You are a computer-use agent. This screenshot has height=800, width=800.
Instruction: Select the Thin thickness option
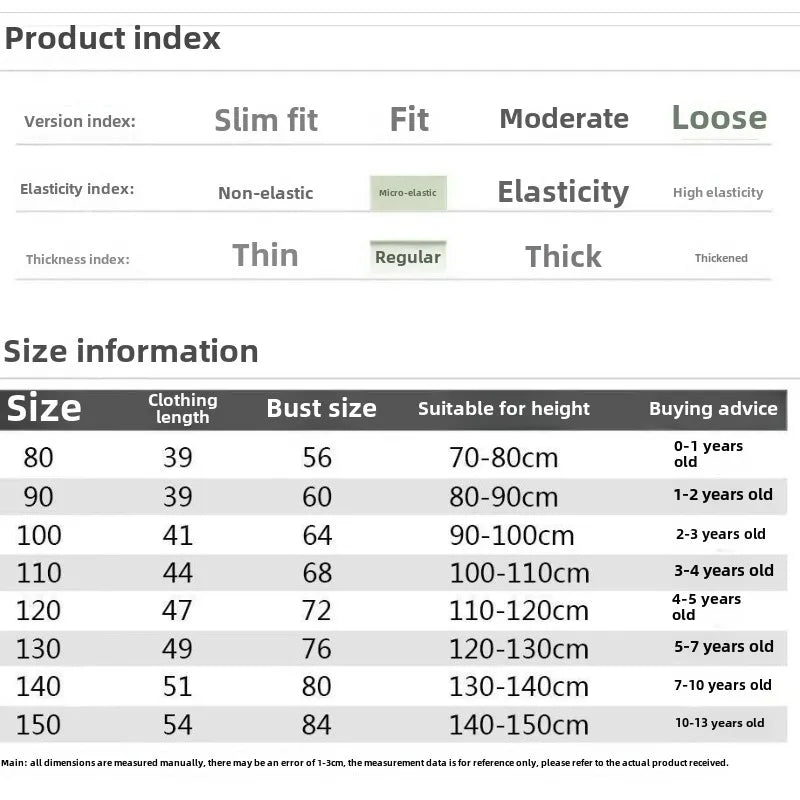click(x=266, y=255)
